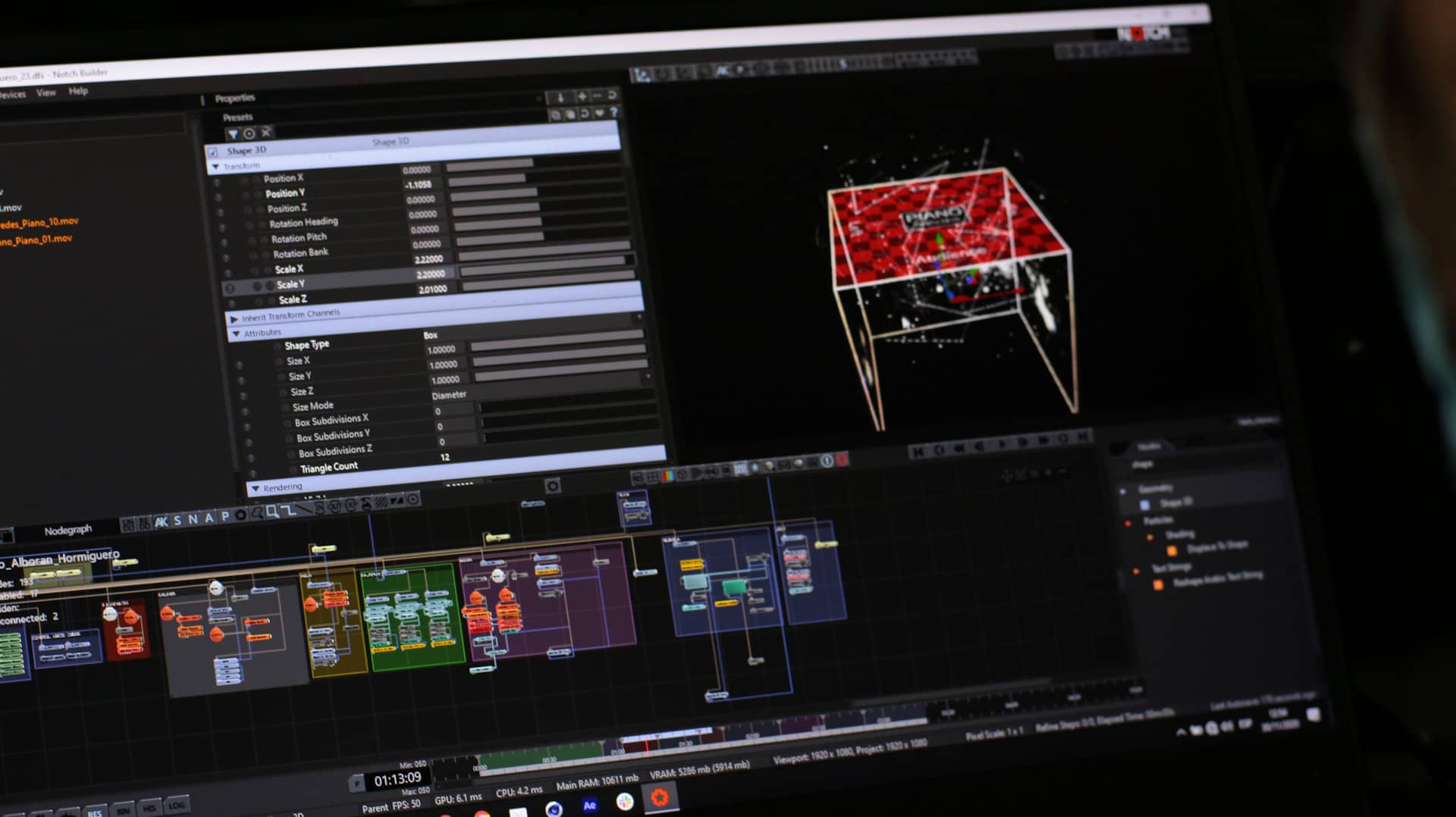This screenshot has height=817, width=1456.
Task: Expand Inherit Transform Channels section
Action: (x=234, y=319)
